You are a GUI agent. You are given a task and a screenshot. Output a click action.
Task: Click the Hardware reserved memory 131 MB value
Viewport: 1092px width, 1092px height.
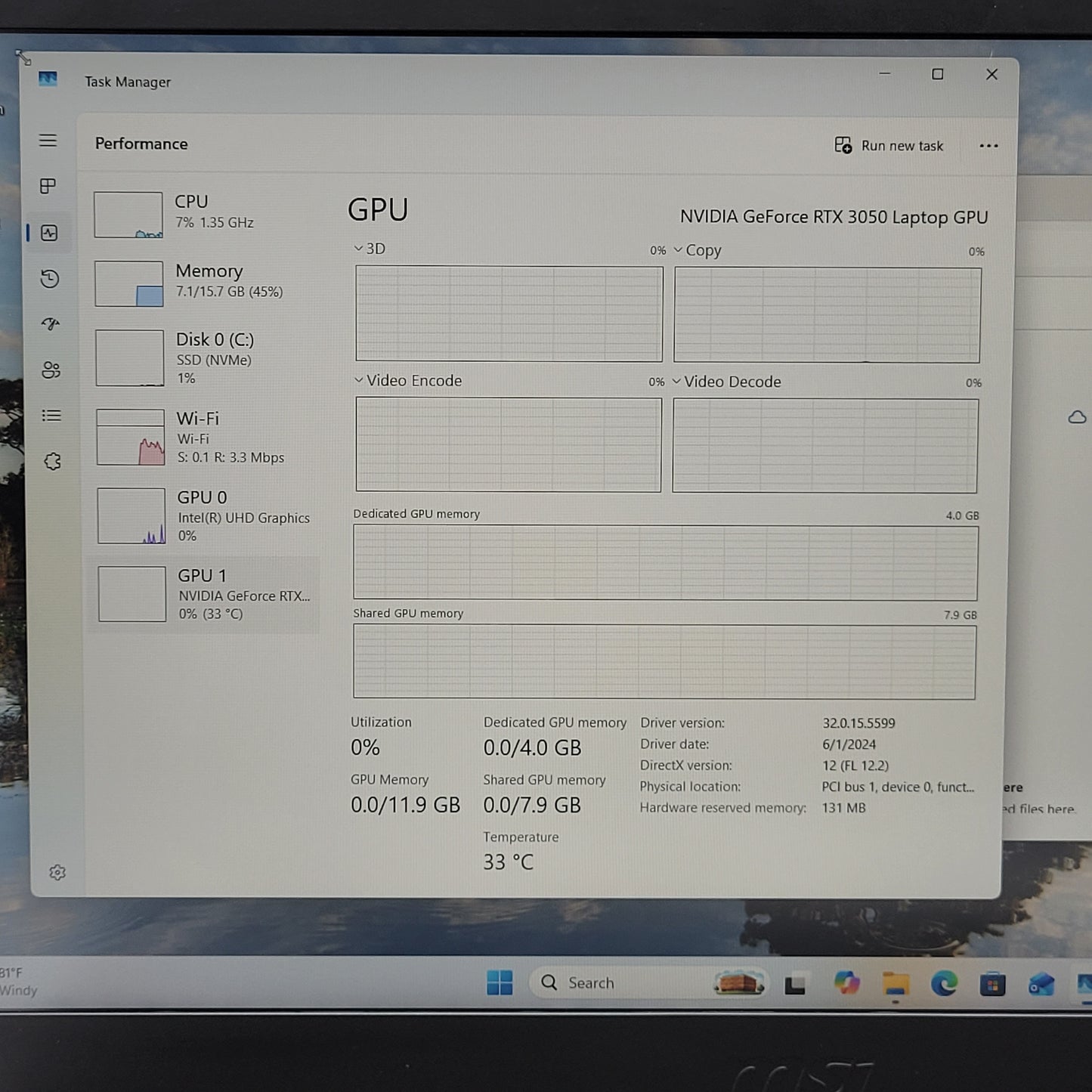coord(844,808)
